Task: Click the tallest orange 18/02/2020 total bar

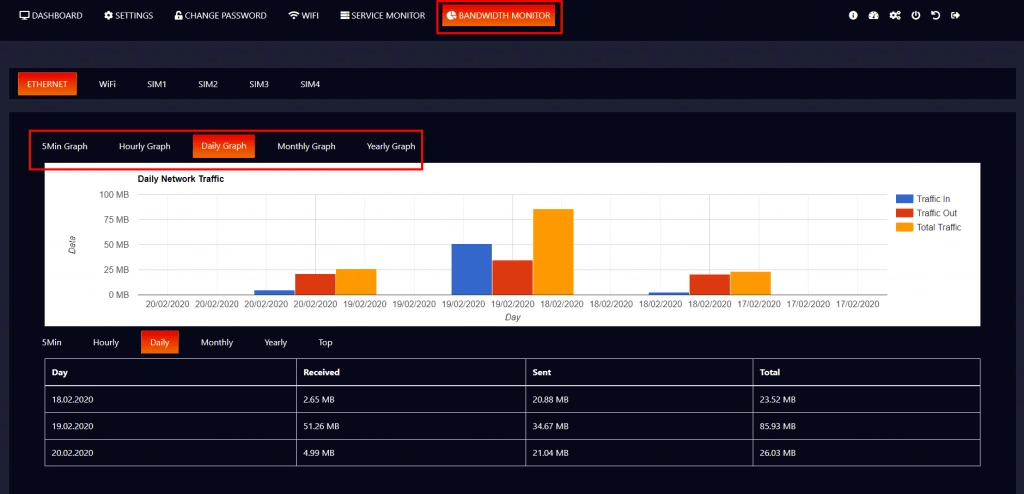Action: pos(553,252)
